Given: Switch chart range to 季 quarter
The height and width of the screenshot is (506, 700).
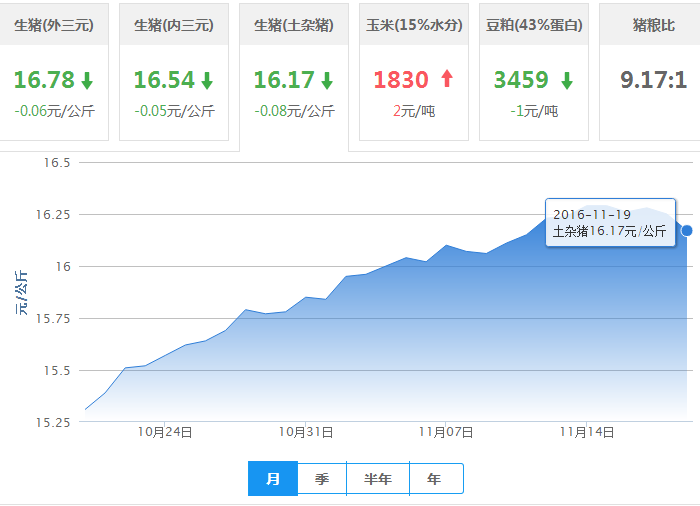Looking at the screenshot, I should 322,479.
